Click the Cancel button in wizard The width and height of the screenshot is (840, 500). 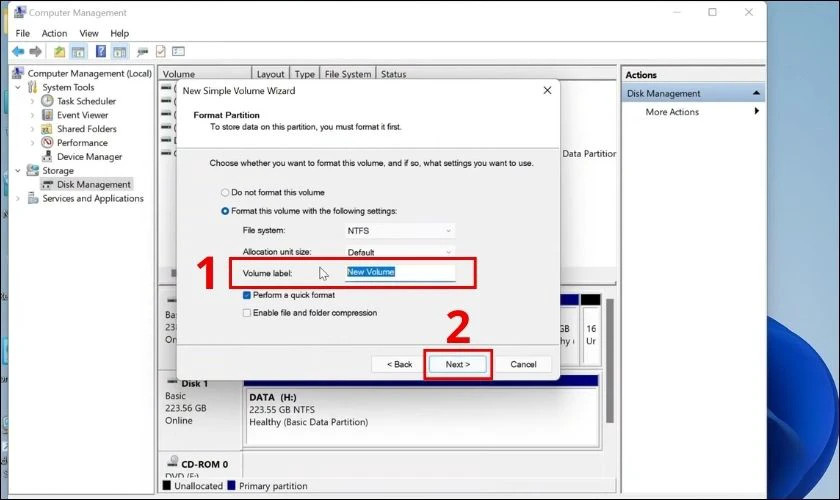pyautogui.click(x=523, y=364)
